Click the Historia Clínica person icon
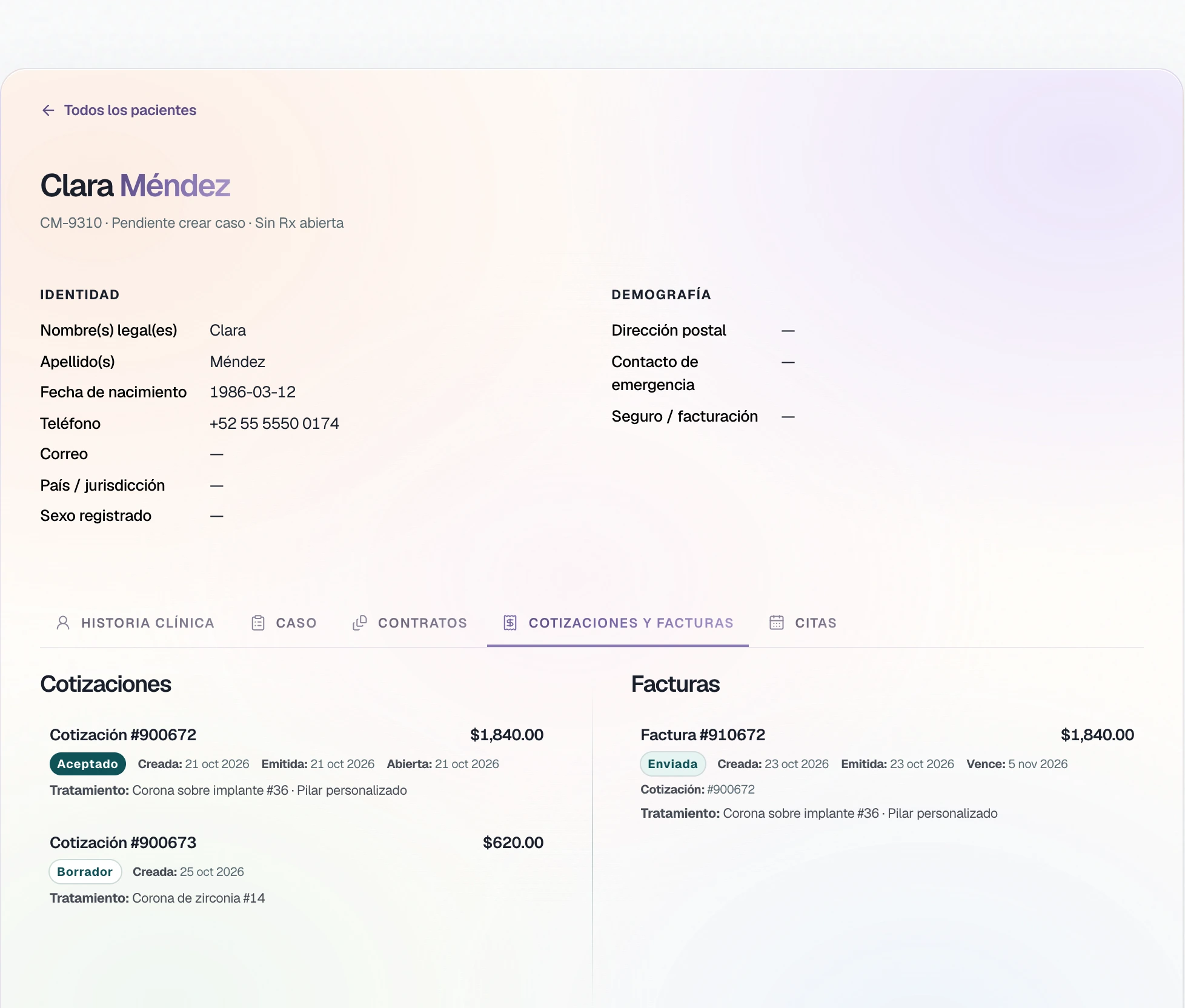The image size is (1185, 1008). click(x=63, y=623)
